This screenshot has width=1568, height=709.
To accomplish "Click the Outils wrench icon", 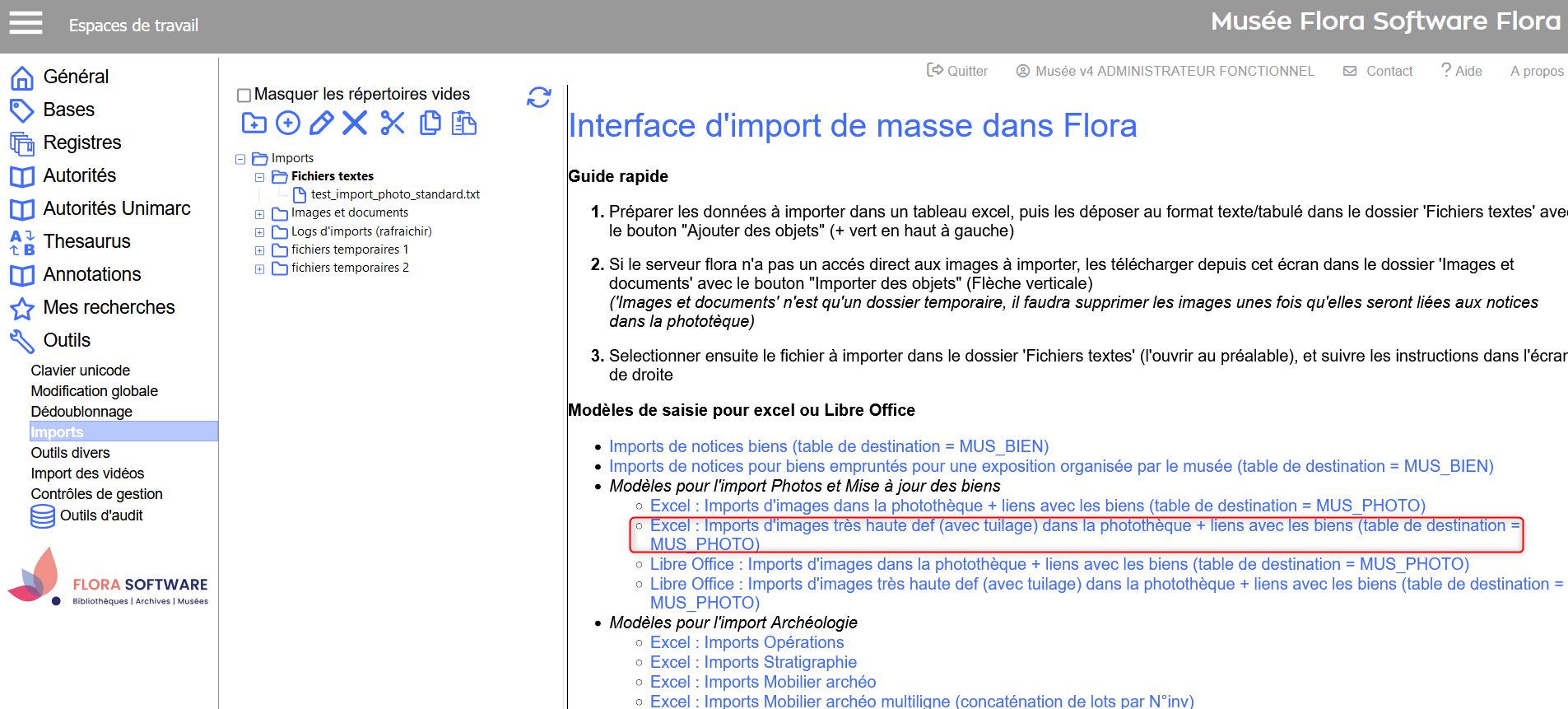I will click(22, 341).
